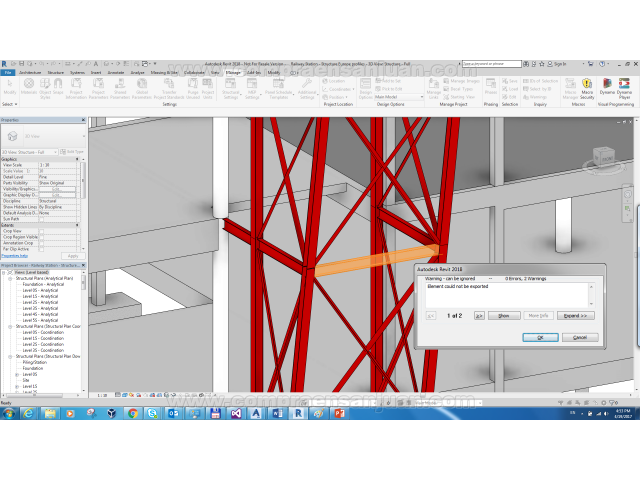Toggle the Far Clip Active checkbox
The height and width of the screenshot is (480, 640).
41,249
